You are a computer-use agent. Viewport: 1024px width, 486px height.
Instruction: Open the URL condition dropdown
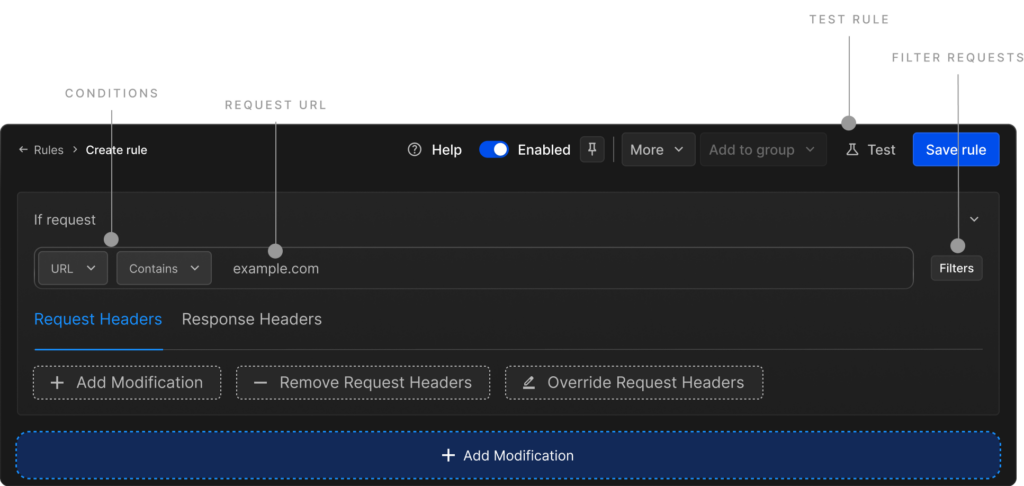click(x=73, y=268)
